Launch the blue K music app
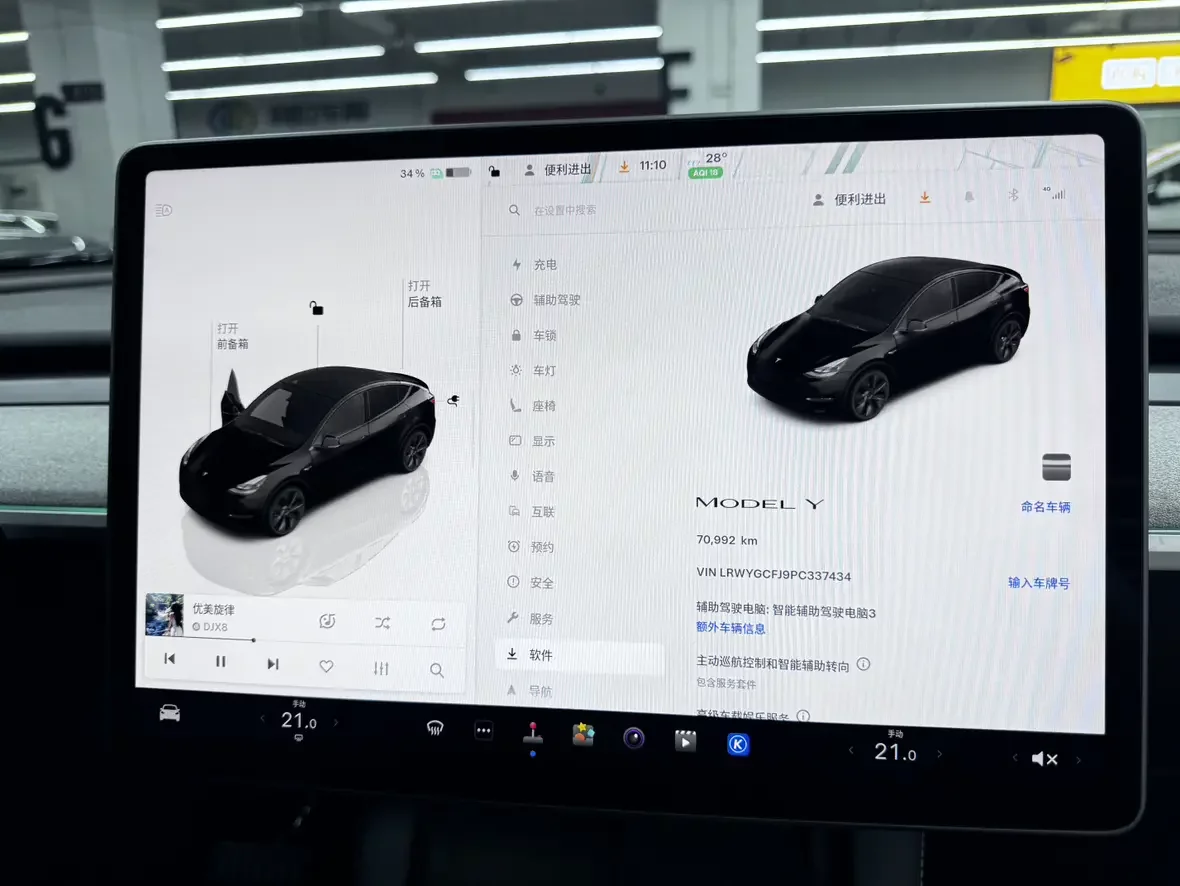The width and height of the screenshot is (1180, 886). tap(738, 744)
